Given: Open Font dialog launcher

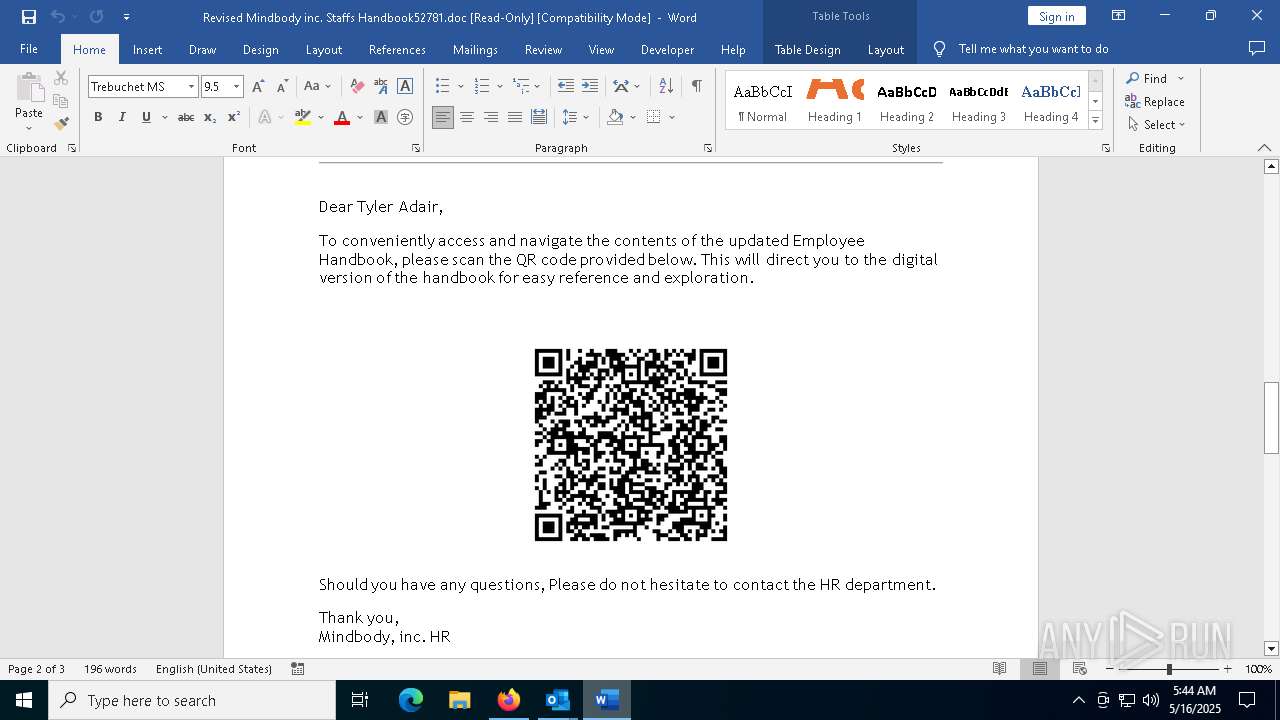Looking at the screenshot, I should (416, 148).
